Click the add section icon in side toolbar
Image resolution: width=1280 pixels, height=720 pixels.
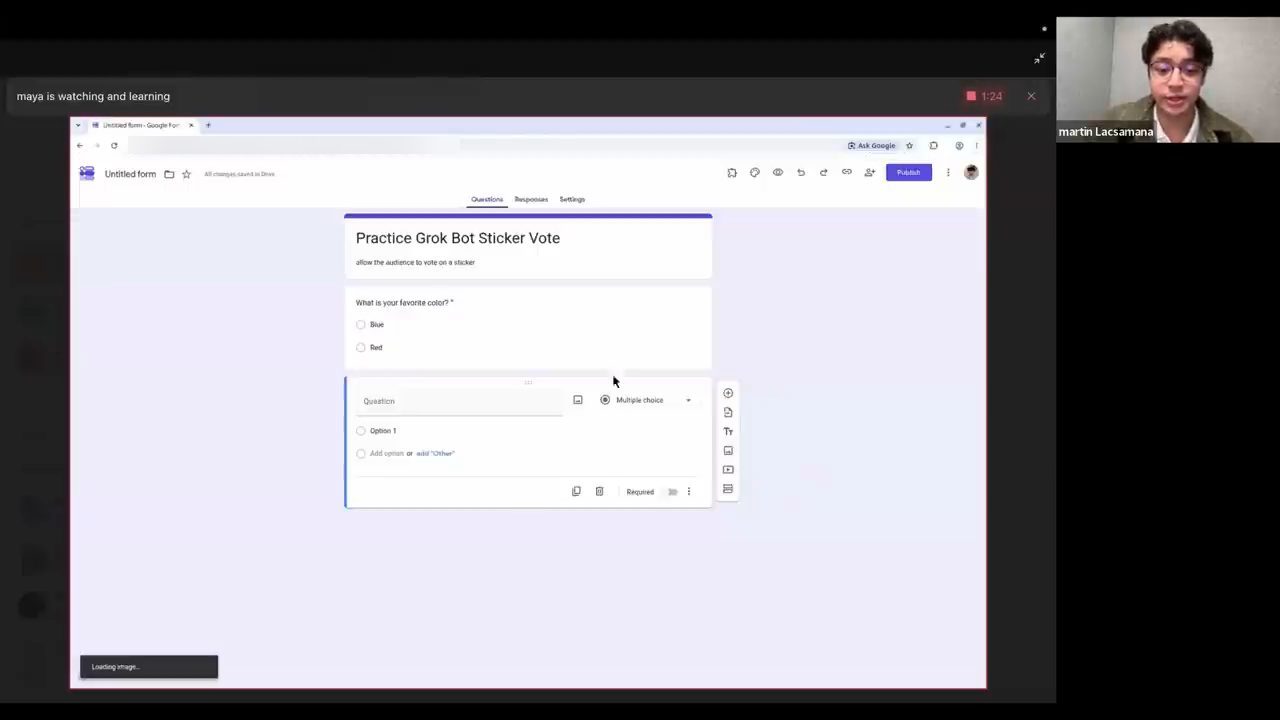[728, 489]
